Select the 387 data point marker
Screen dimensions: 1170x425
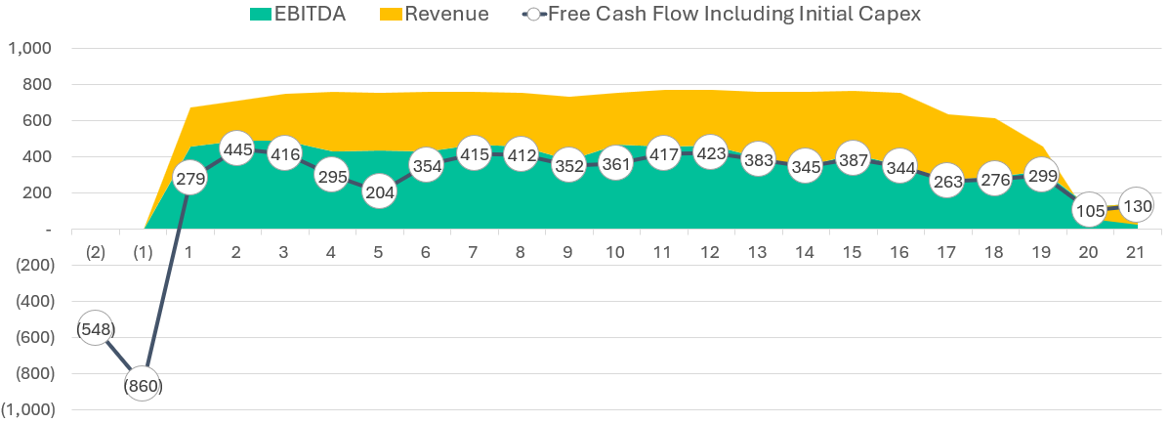851,160
